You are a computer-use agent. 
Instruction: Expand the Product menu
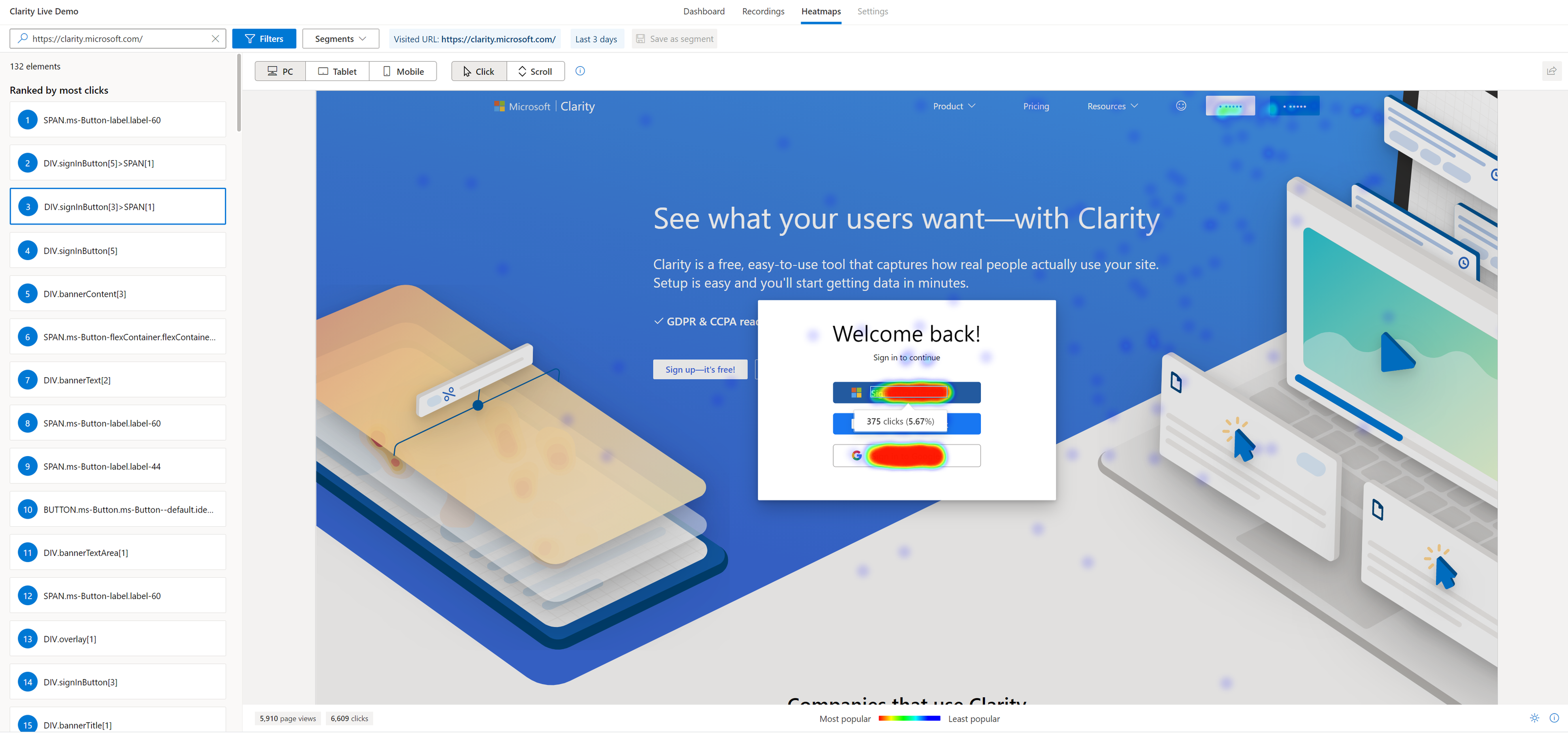pyautogui.click(x=954, y=106)
